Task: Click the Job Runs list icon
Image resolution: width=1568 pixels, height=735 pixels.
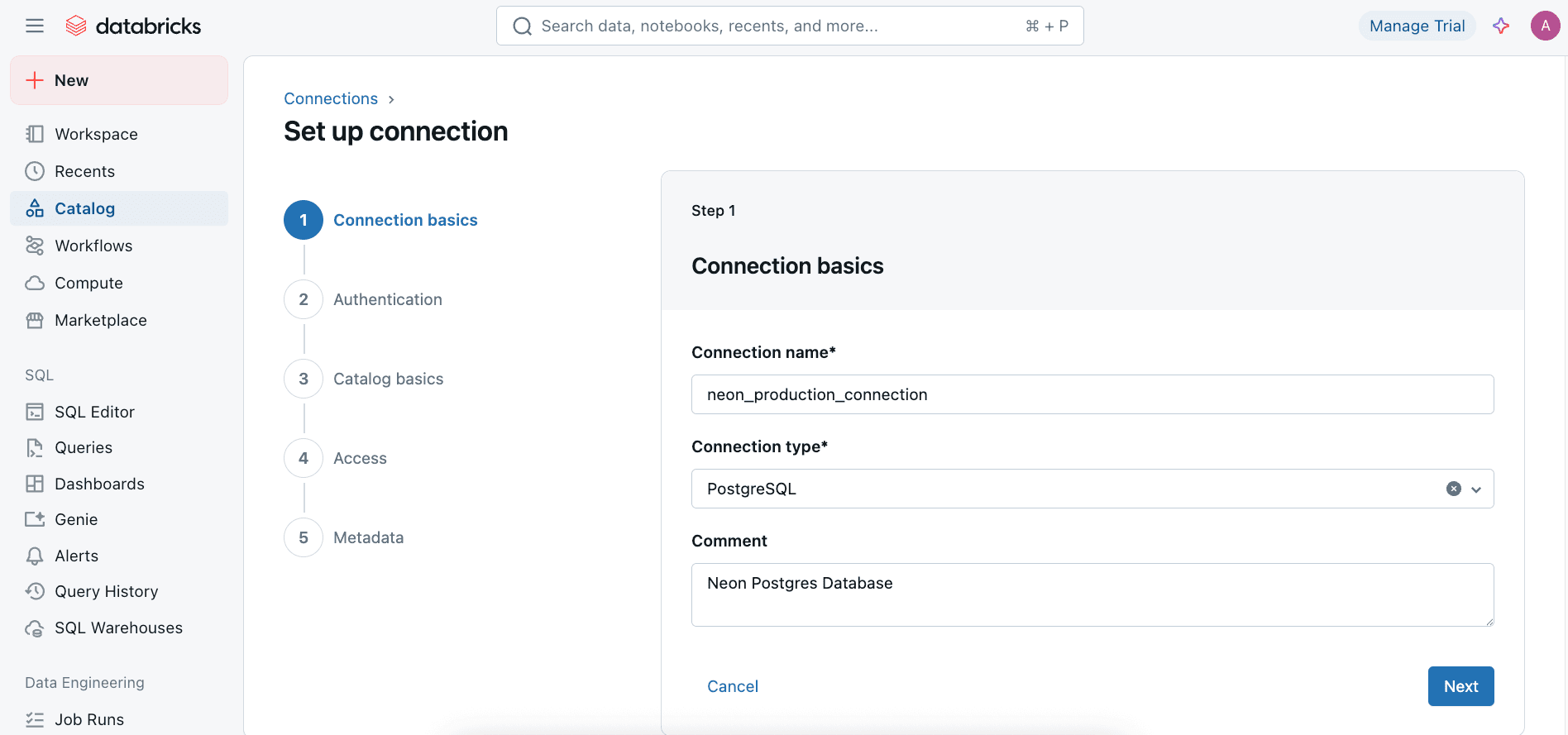Action: (x=35, y=719)
